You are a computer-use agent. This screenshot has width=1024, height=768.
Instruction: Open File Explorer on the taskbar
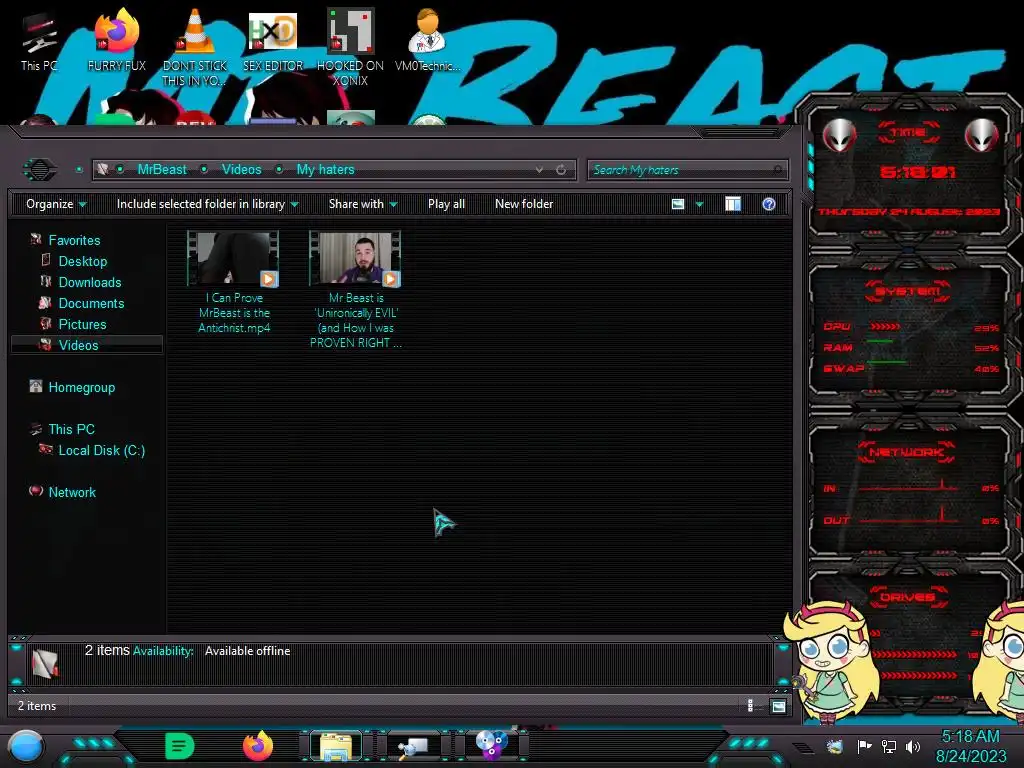(336, 746)
